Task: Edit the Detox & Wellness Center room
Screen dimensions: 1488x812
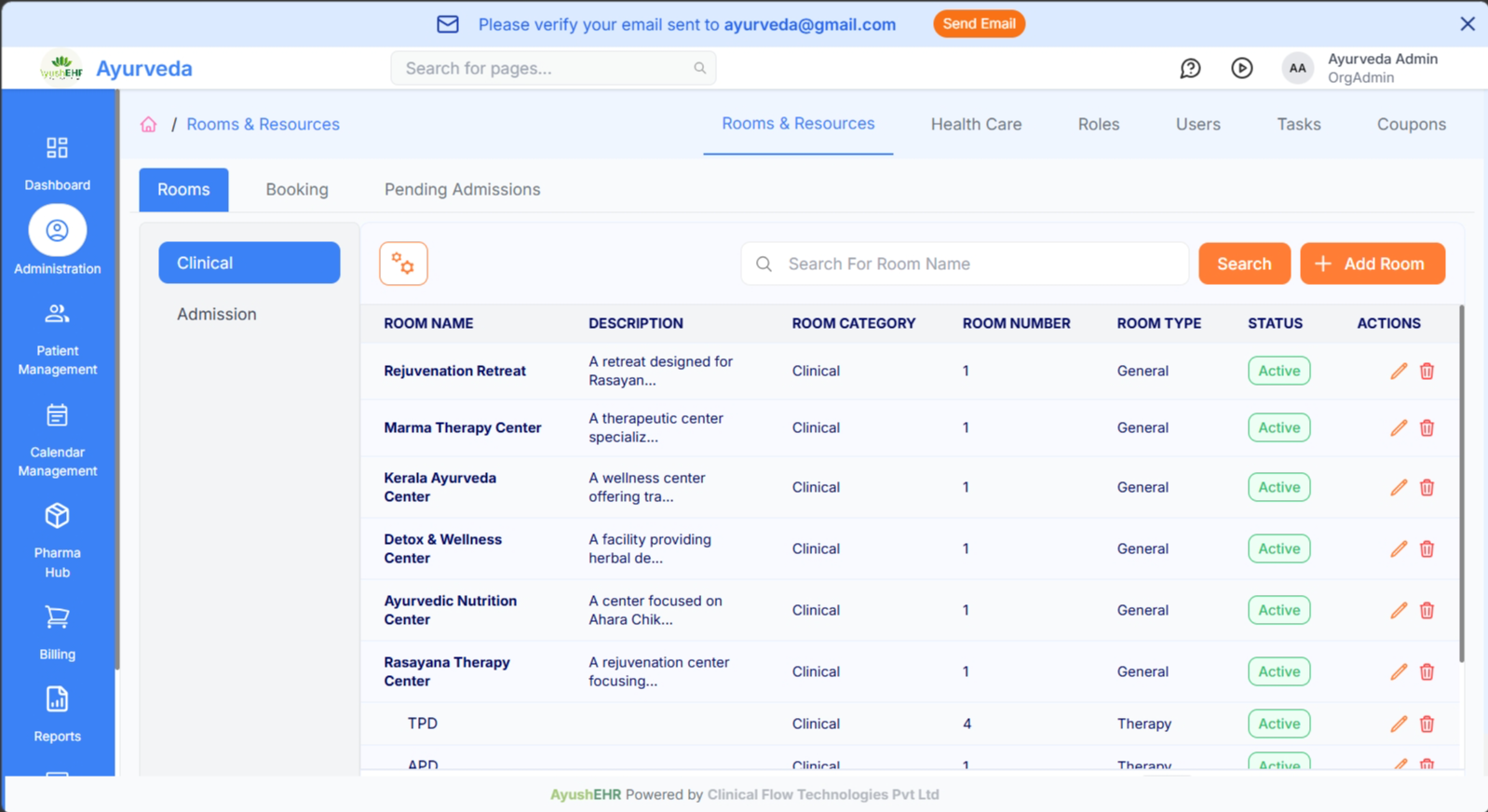Action: pos(1399,548)
